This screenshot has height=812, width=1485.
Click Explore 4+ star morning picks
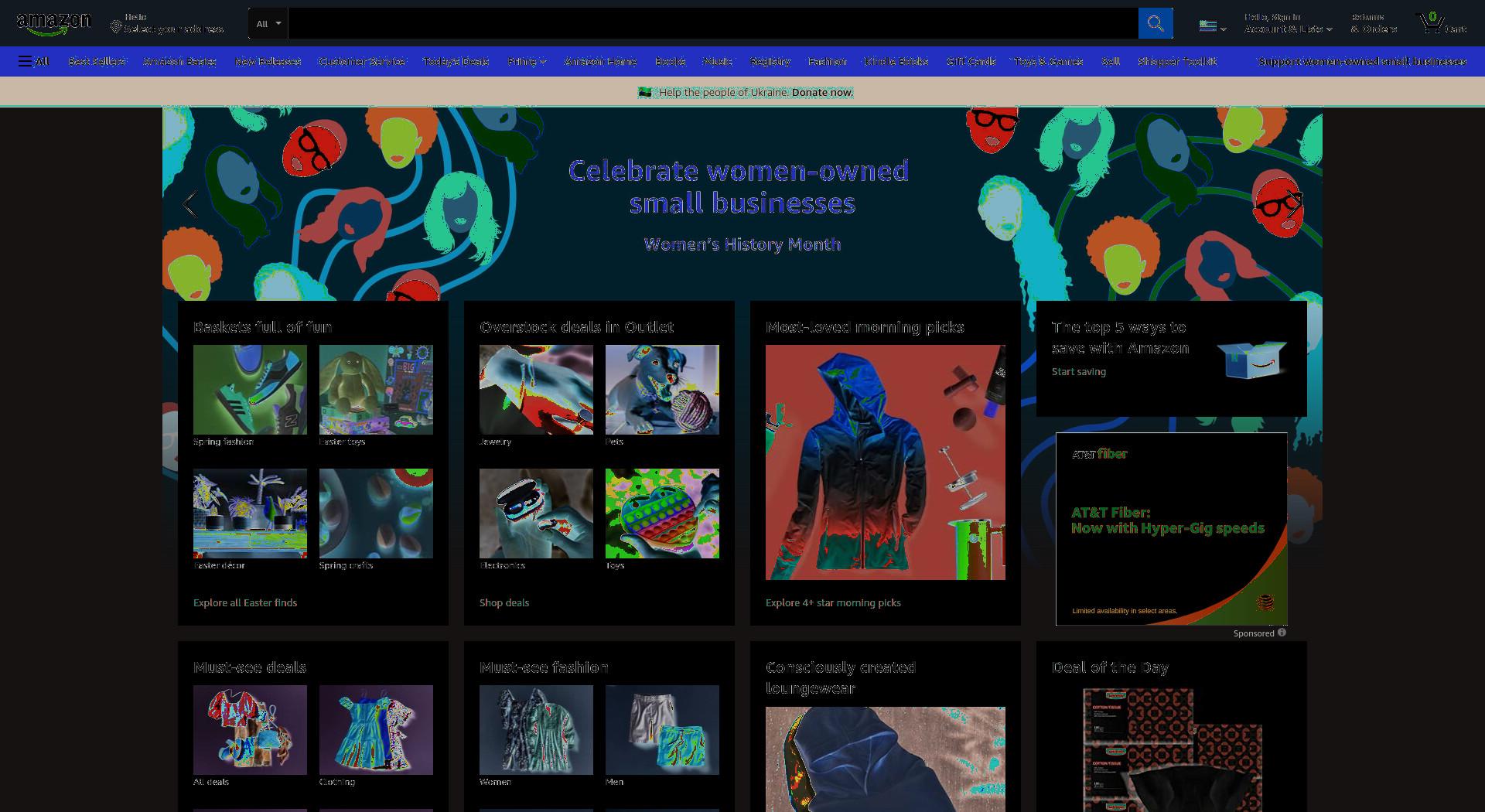tap(833, 602)
